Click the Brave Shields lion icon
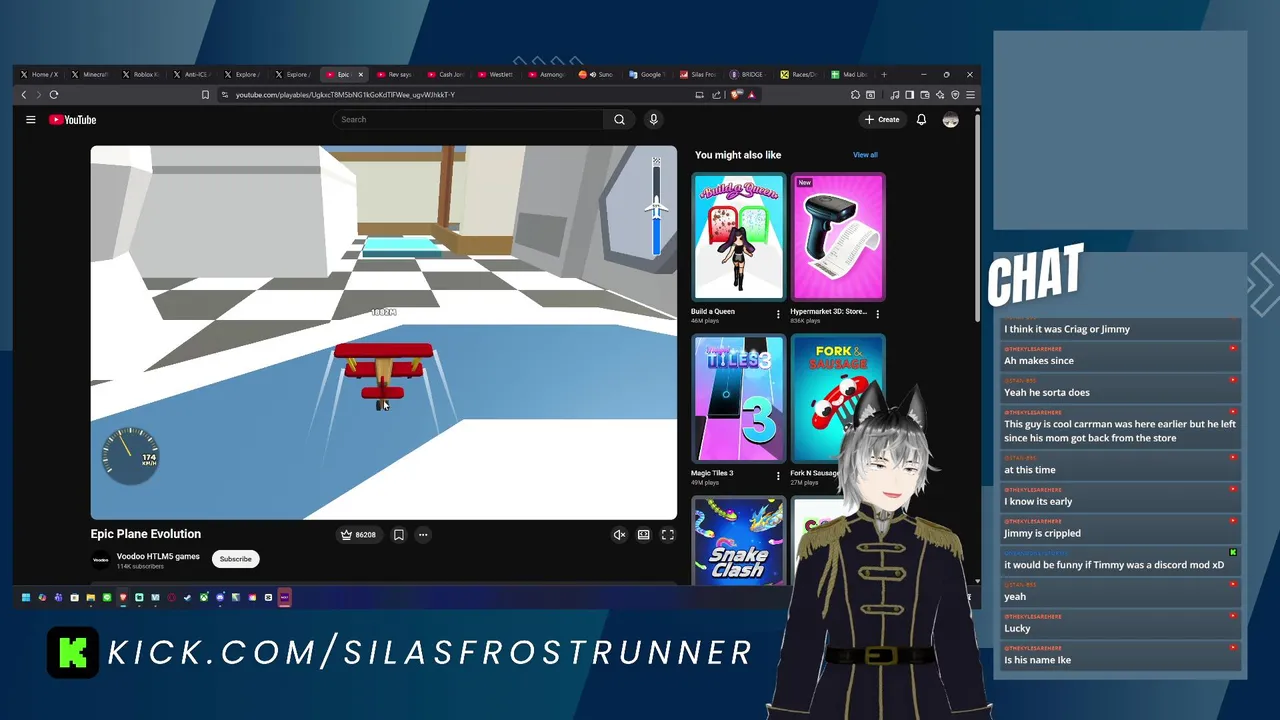The image size is (1280, 720). [735, 95]
